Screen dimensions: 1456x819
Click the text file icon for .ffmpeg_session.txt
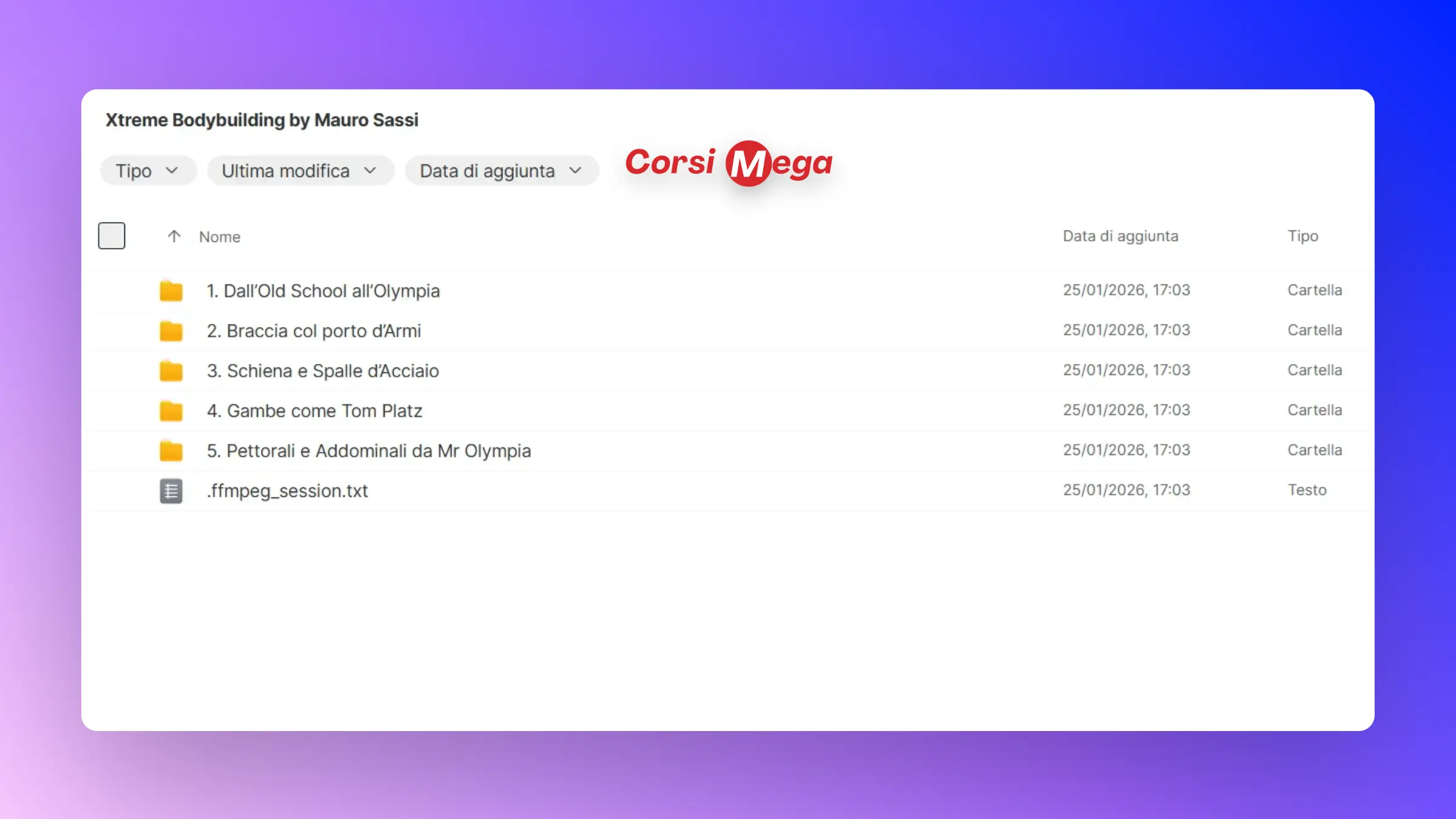point(171,491)
